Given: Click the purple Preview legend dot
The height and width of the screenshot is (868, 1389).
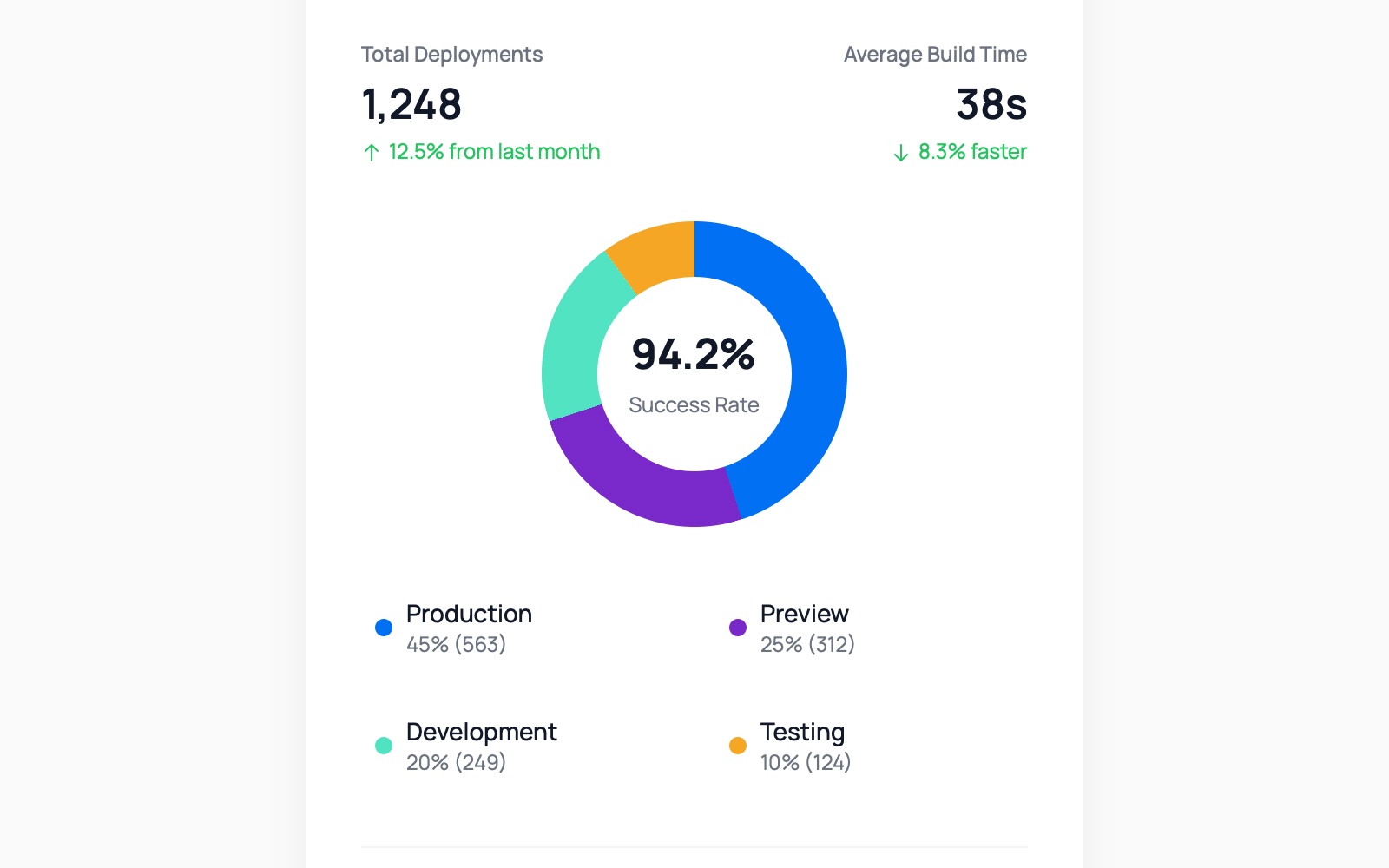Looking at the screenshot, I should click(x=737, y=627).
